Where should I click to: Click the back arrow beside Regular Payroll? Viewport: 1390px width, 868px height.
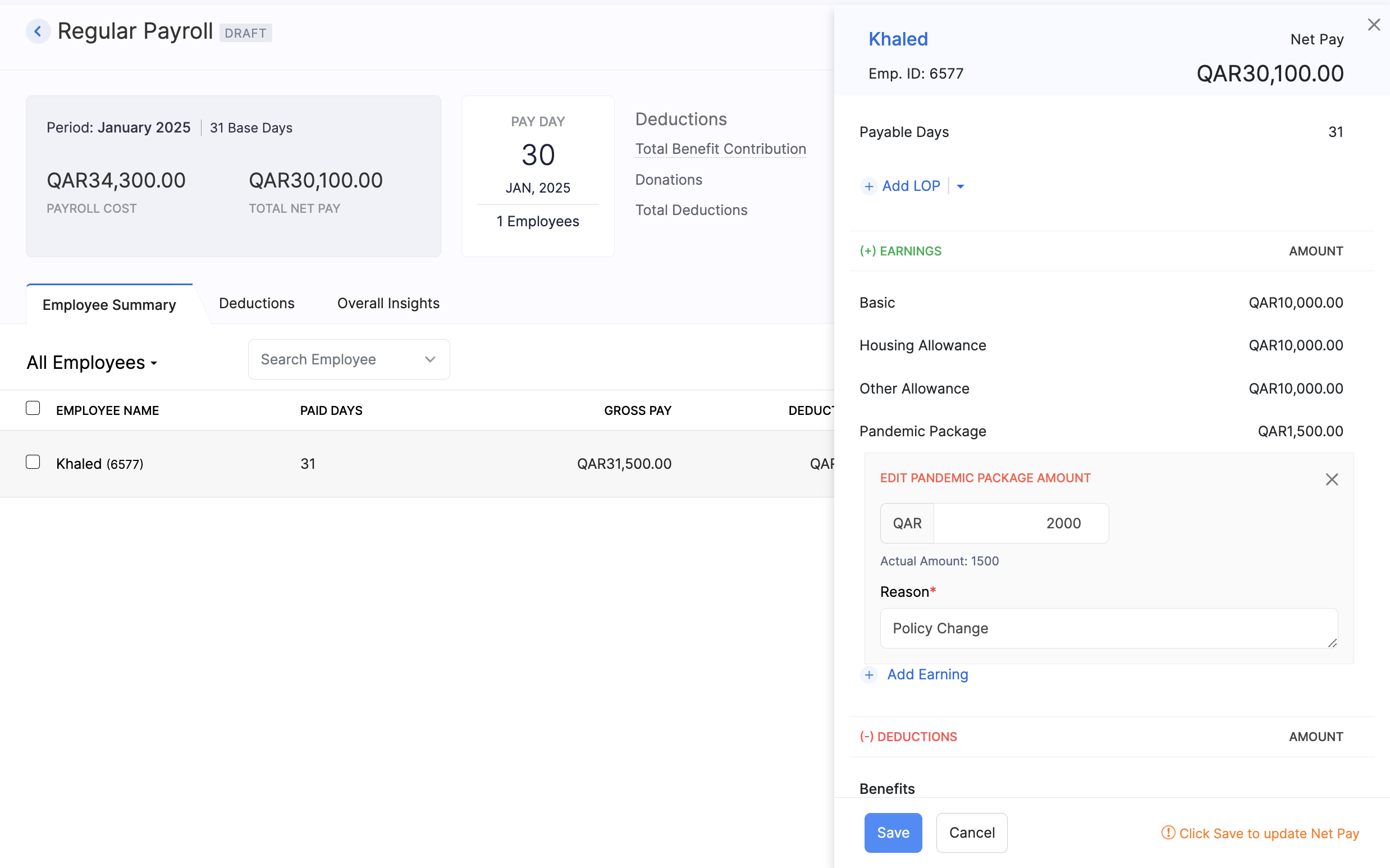pyautogui.click(x=38, y=31)
